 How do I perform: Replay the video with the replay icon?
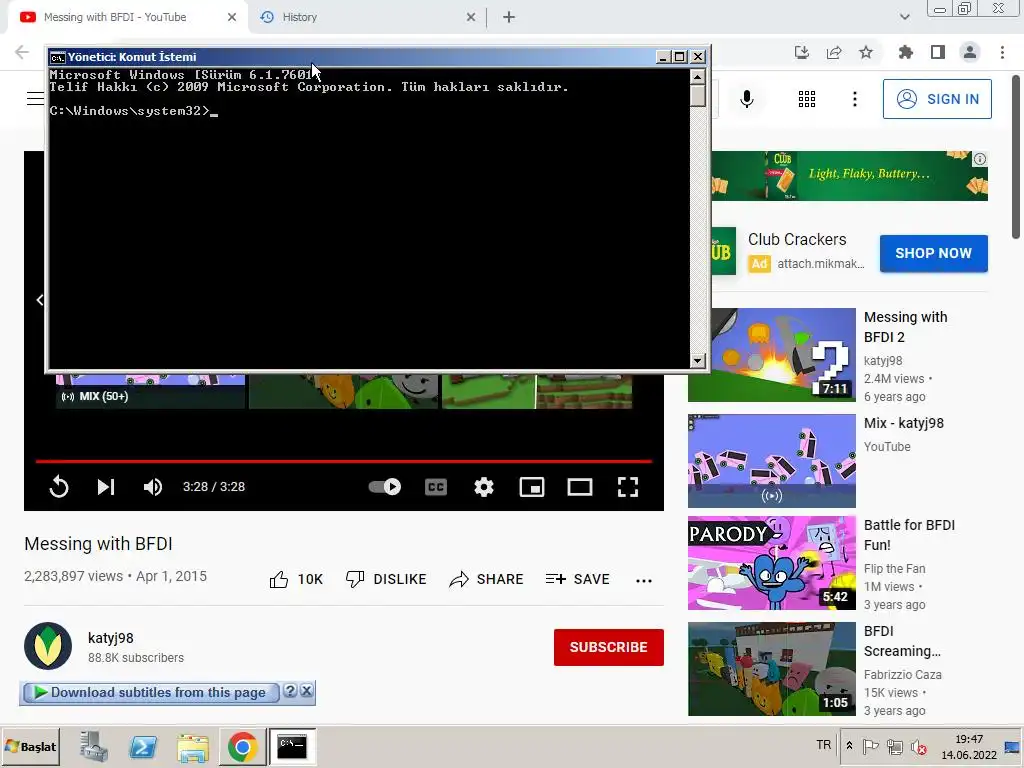coord(59,487)
